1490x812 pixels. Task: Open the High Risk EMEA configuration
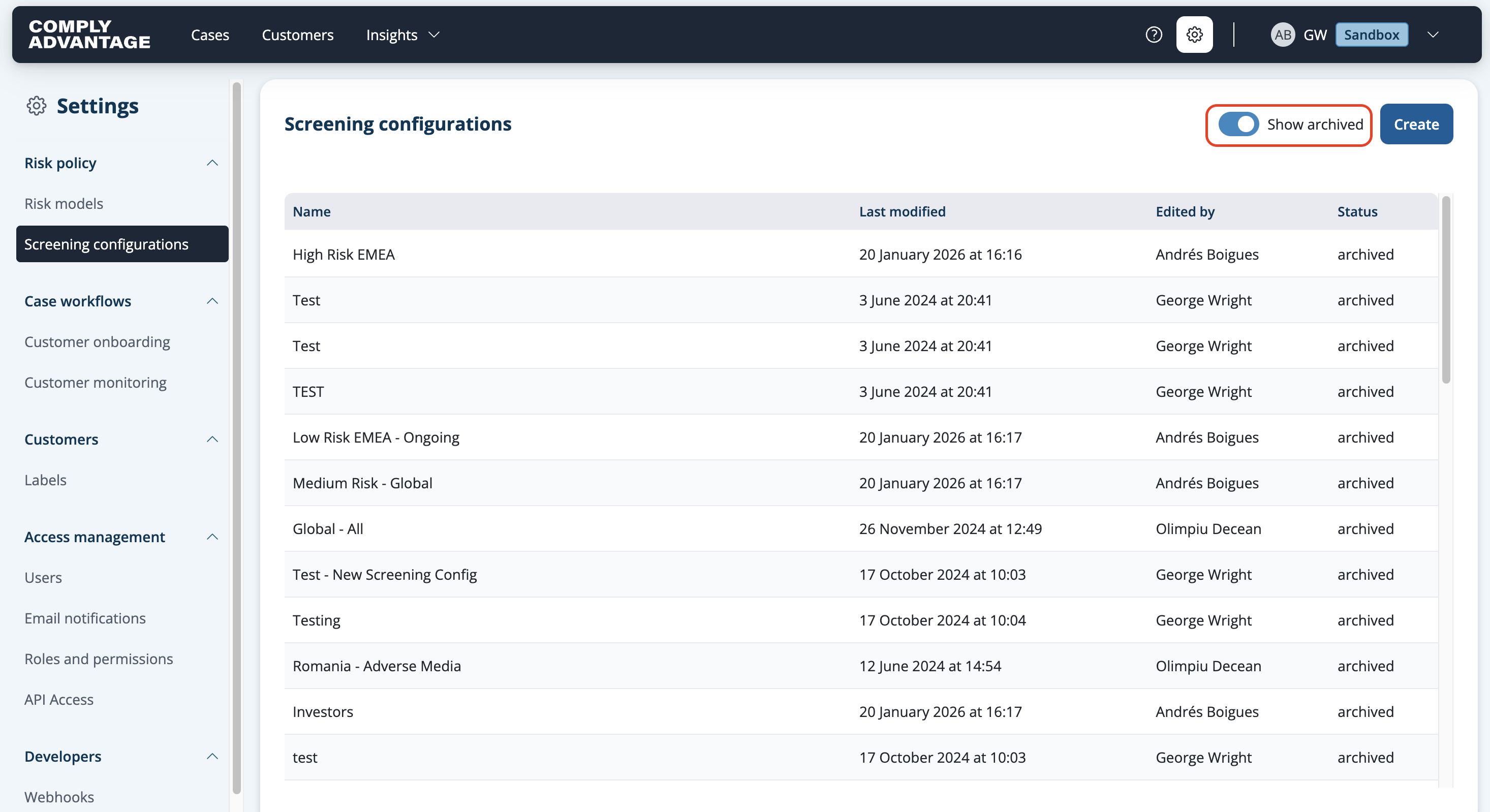[x=861, y=255]
